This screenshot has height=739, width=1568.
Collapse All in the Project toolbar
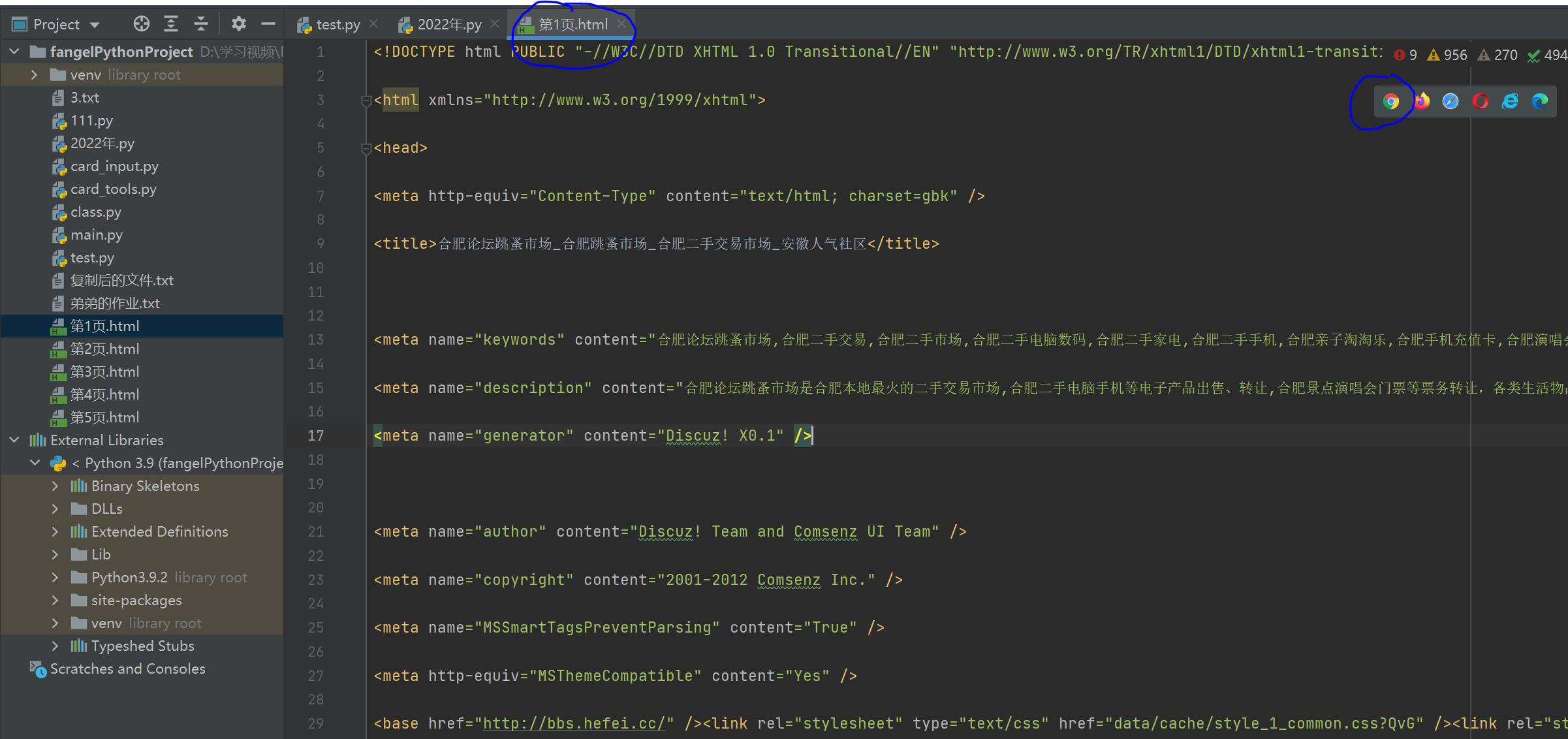click(200, 24)
